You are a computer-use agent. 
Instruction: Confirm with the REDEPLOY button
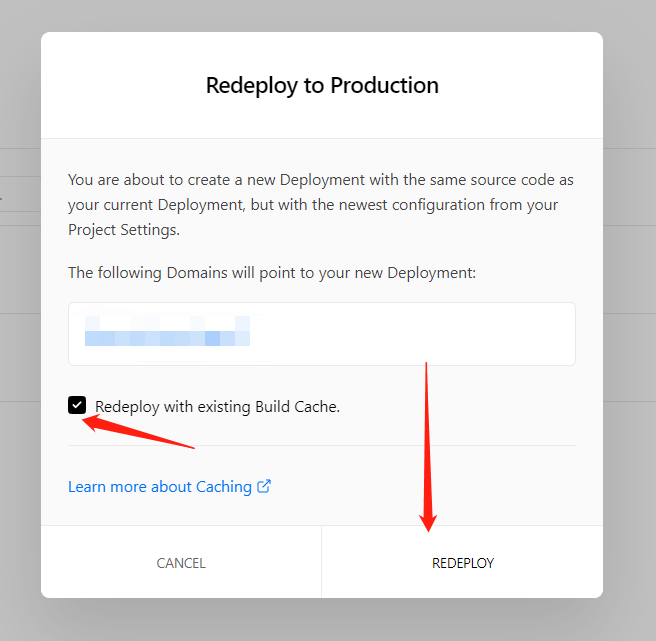click(x=462, y=563)
